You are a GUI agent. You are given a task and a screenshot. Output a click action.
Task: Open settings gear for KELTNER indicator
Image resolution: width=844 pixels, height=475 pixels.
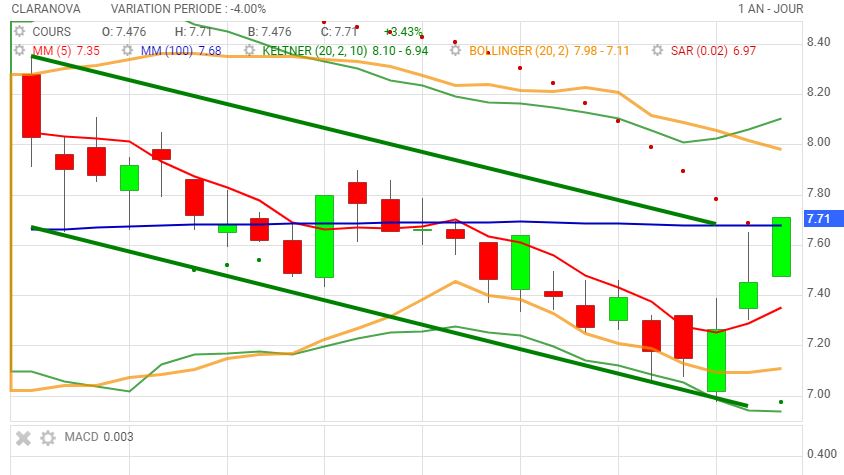[x=249, y=51]
